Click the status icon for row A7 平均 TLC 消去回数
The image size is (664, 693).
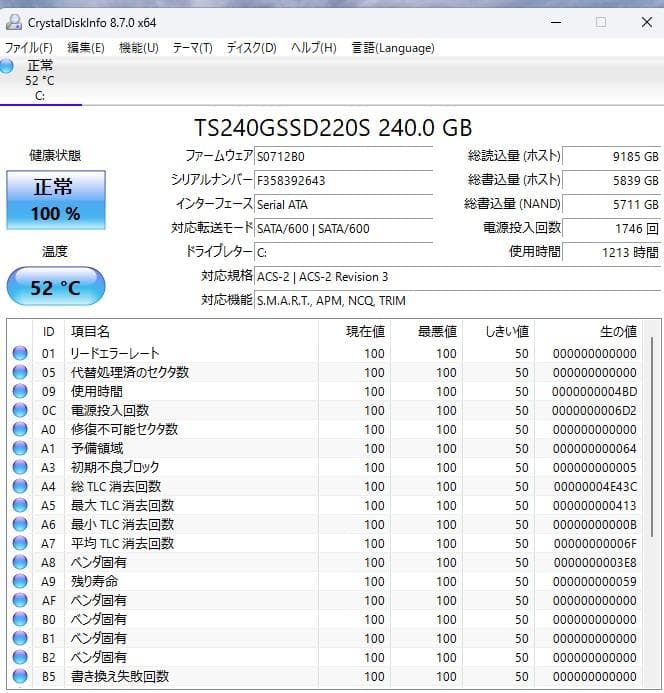(x=20, y=543)
